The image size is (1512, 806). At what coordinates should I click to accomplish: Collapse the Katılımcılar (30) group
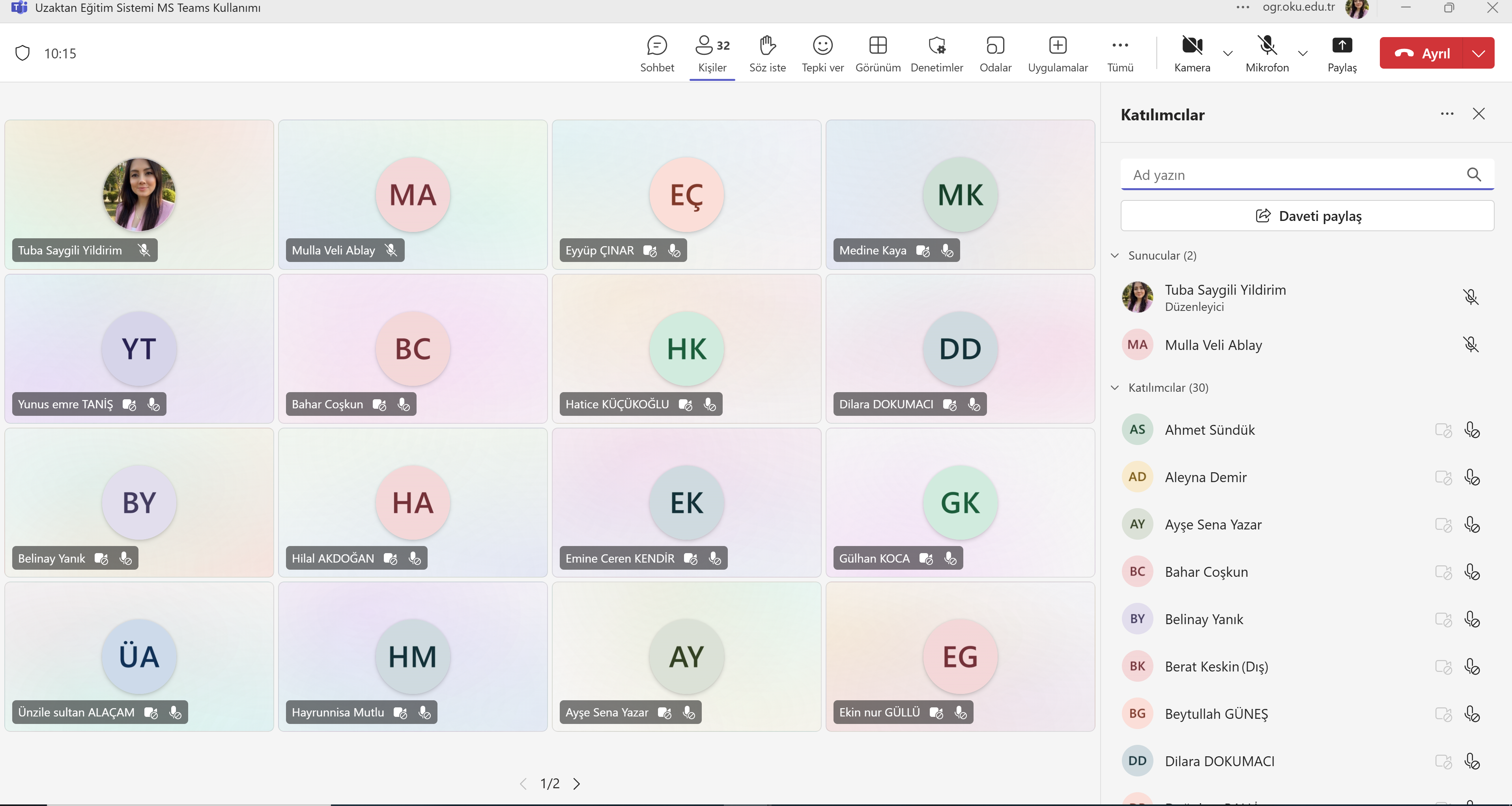tap(1115, 387)
